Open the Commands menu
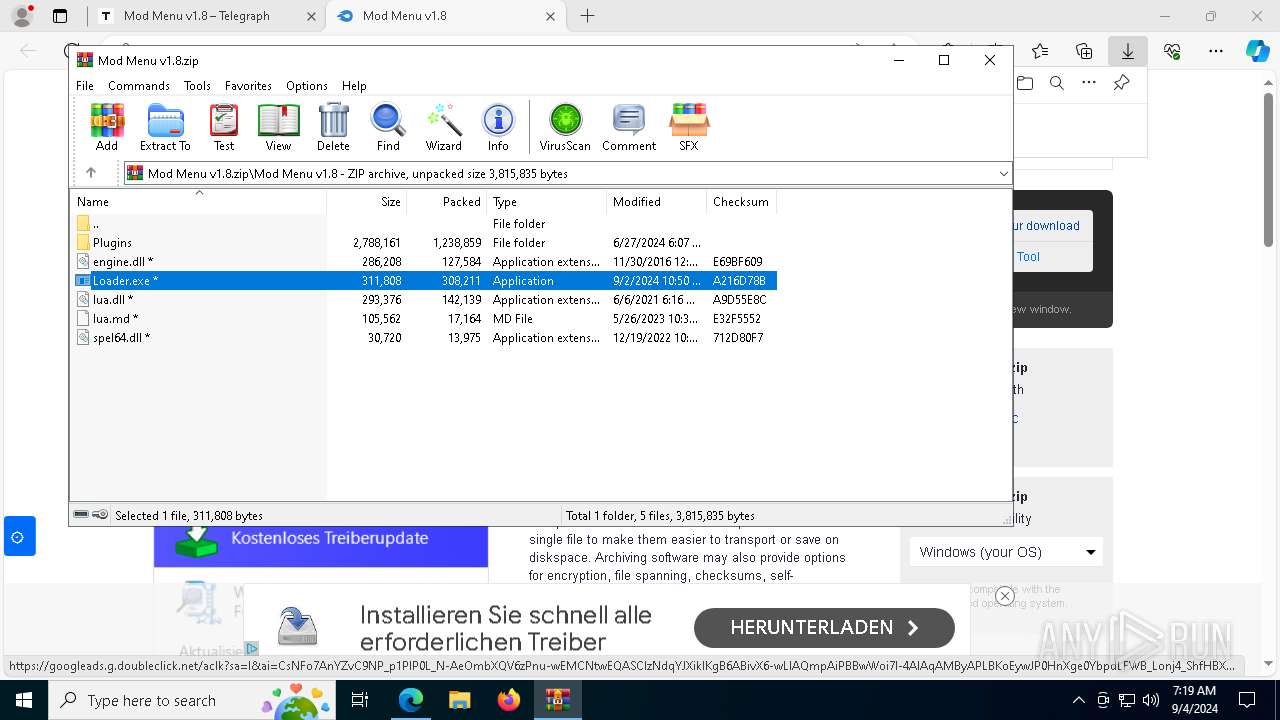Image resolution: width=1280 pixels, height=720 pixels. tap(139, 86)
